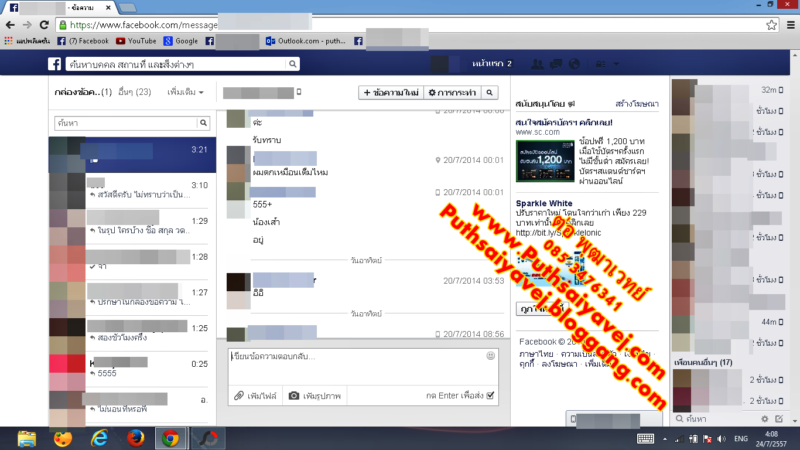Switch to the Other (23) tab
The width and height of the screenshot is (800, 450).
(135, 92)
